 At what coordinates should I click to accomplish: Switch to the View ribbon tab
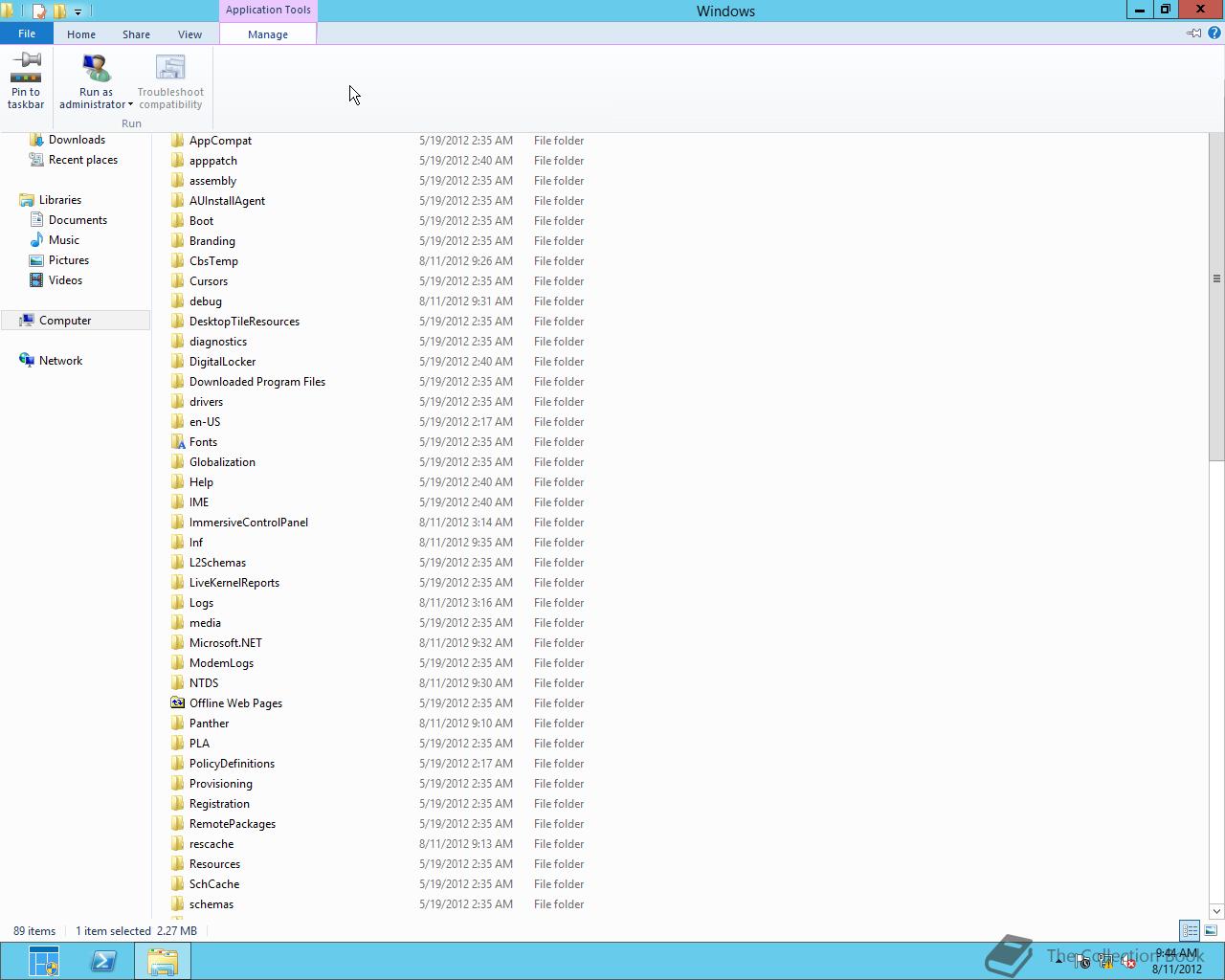[189, 34]
